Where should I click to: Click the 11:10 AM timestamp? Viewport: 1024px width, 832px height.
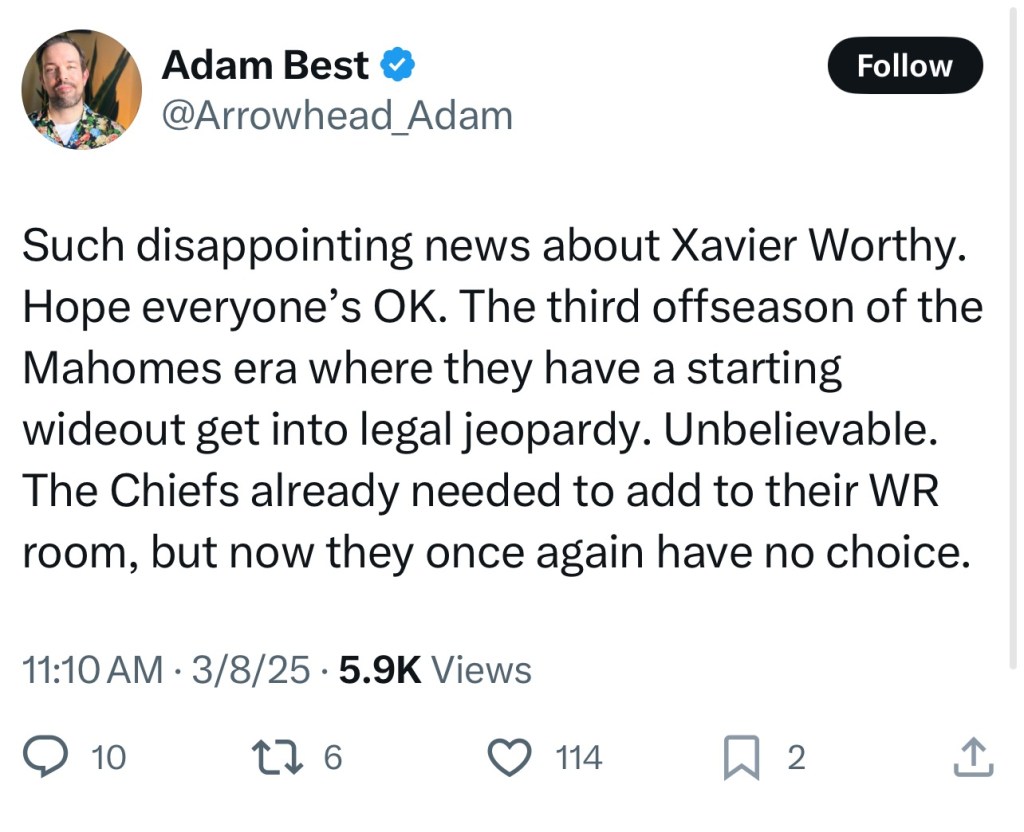tap(93, 670)
